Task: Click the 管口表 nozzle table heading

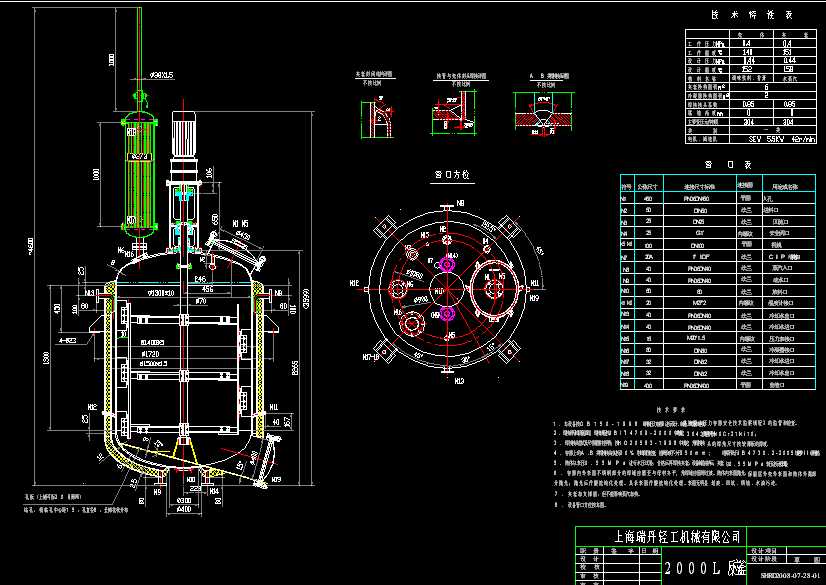Action: coord(729,165)
